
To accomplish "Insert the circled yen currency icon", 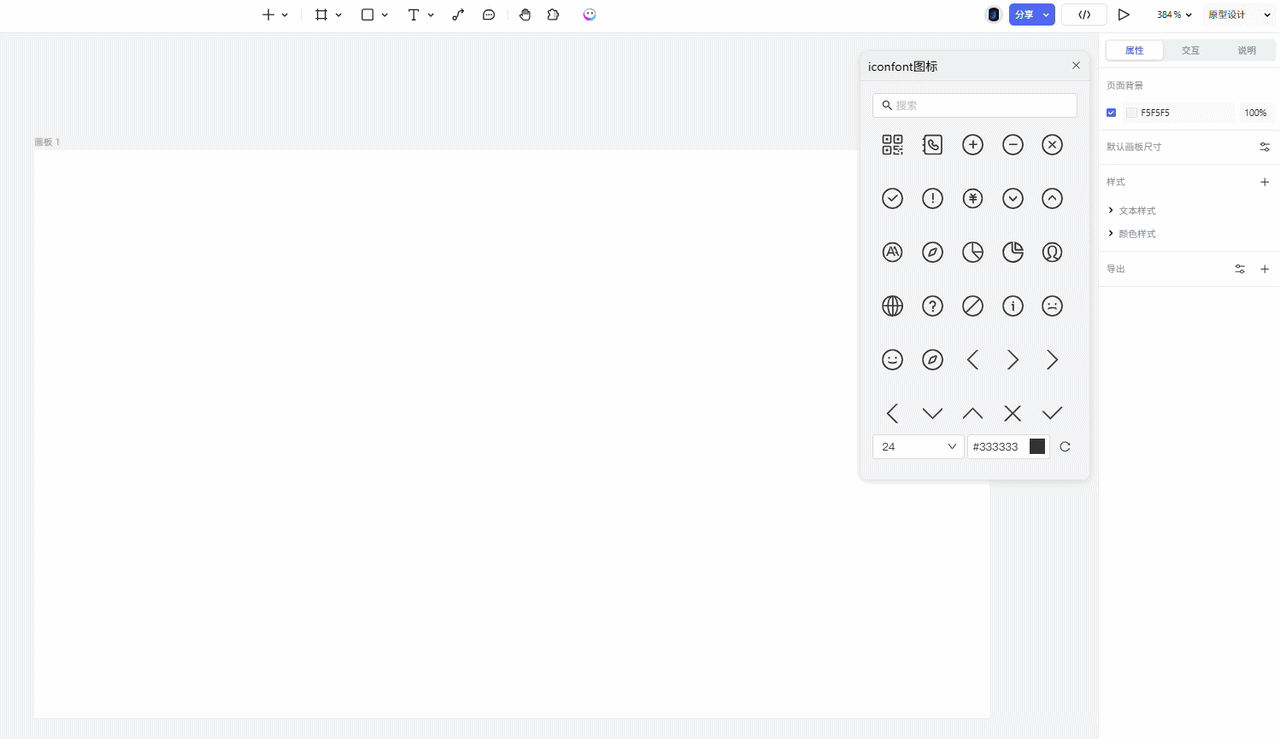I will click(973, 199).
